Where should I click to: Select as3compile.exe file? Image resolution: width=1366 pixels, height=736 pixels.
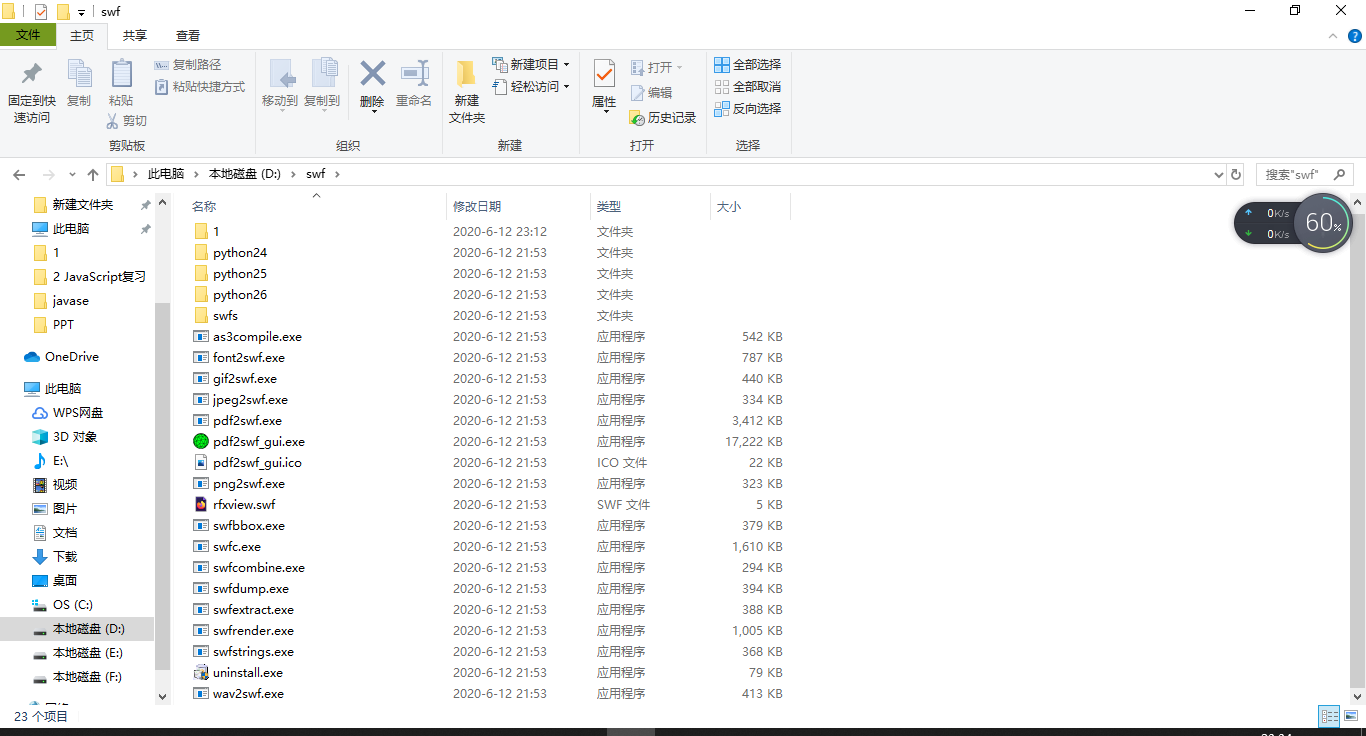pos(257,337)
